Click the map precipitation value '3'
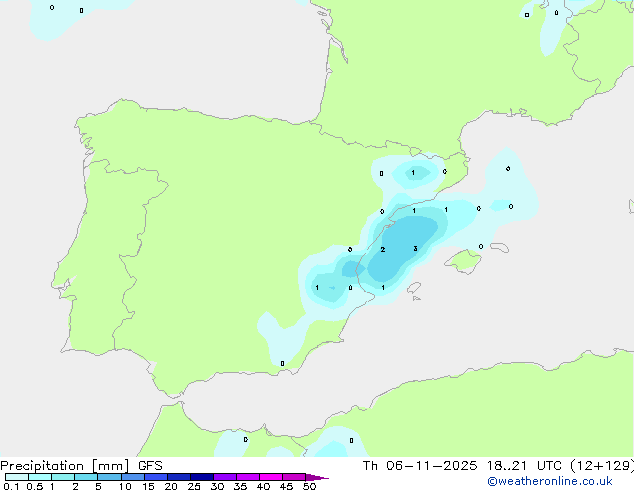Viewport: 634px width, 490px height. pyautogui.click(x=415, y=248)
